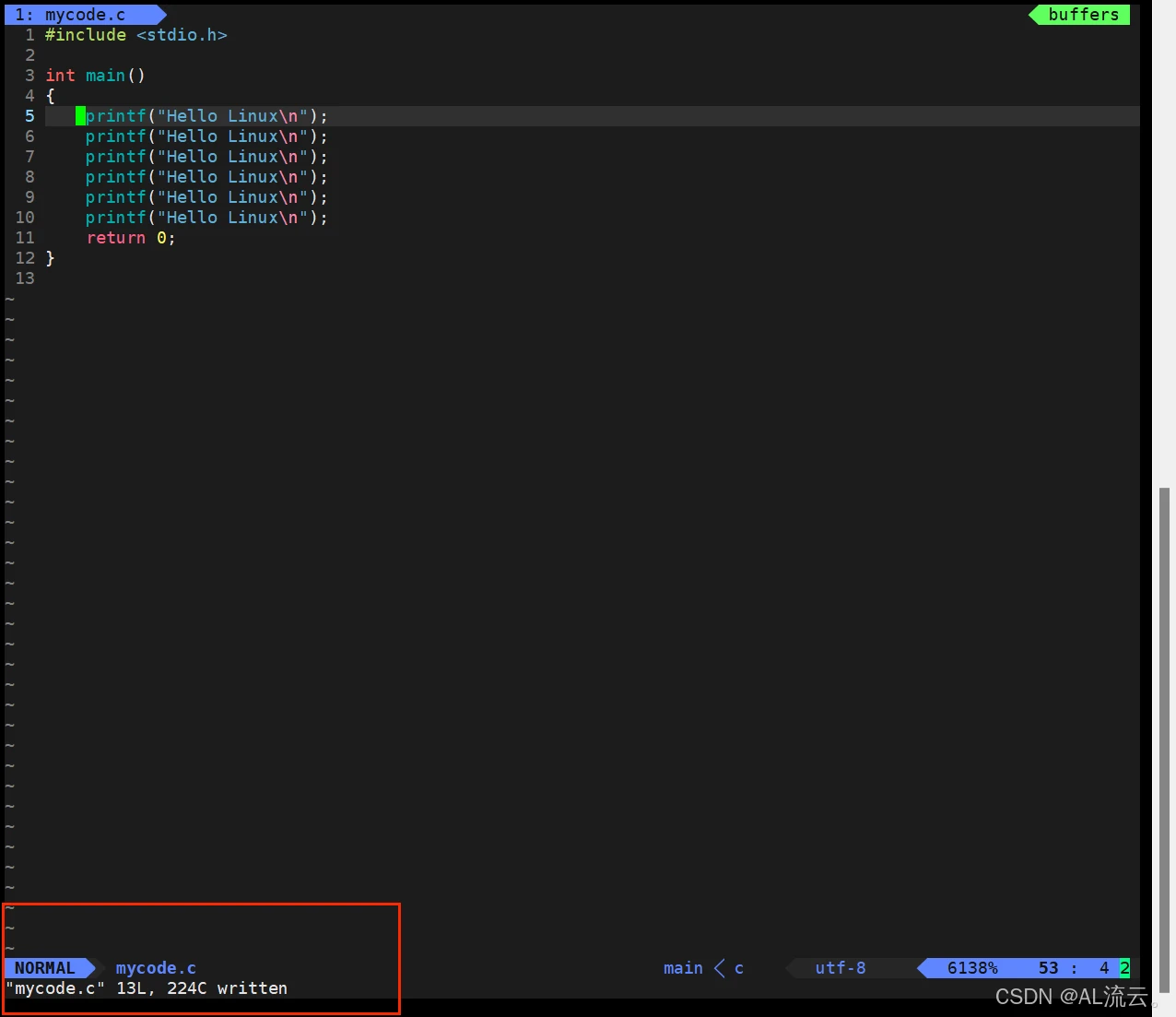Click the printf statement on line 7
The image size is (1176, 1017).
(x=206, y=157)
